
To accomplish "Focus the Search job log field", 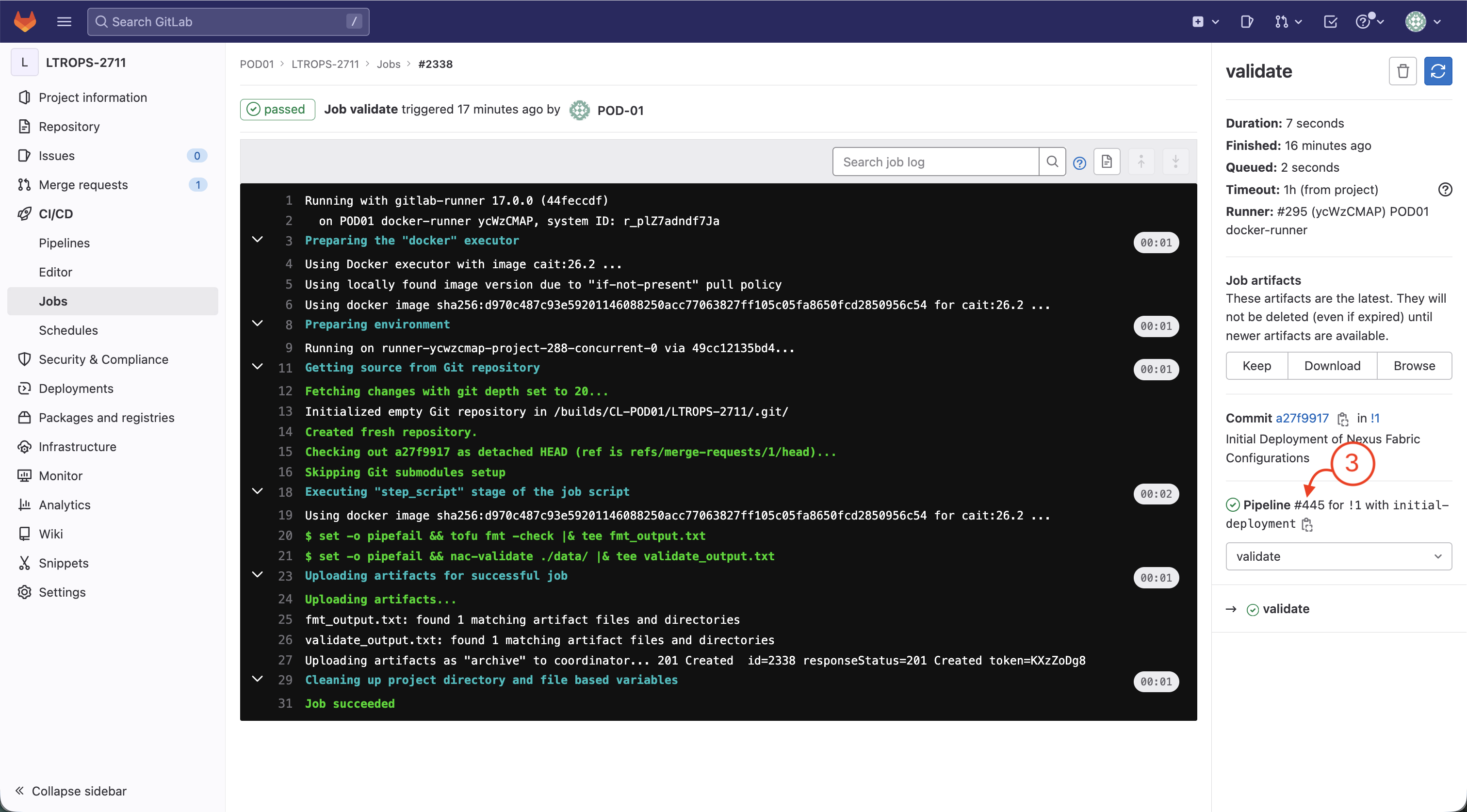I will [935, 162].
